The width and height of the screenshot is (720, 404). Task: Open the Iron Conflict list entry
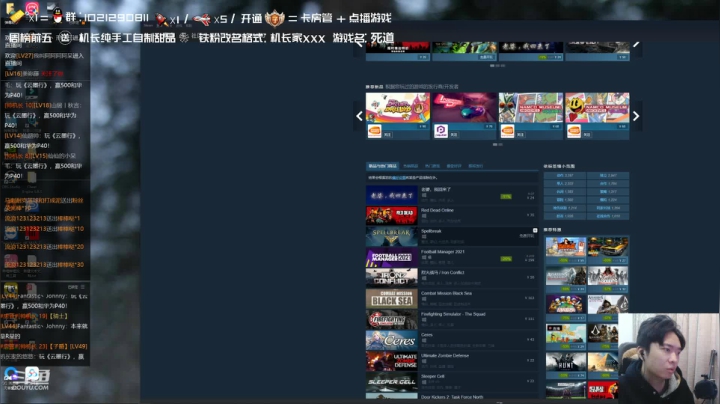click(452, 277)
